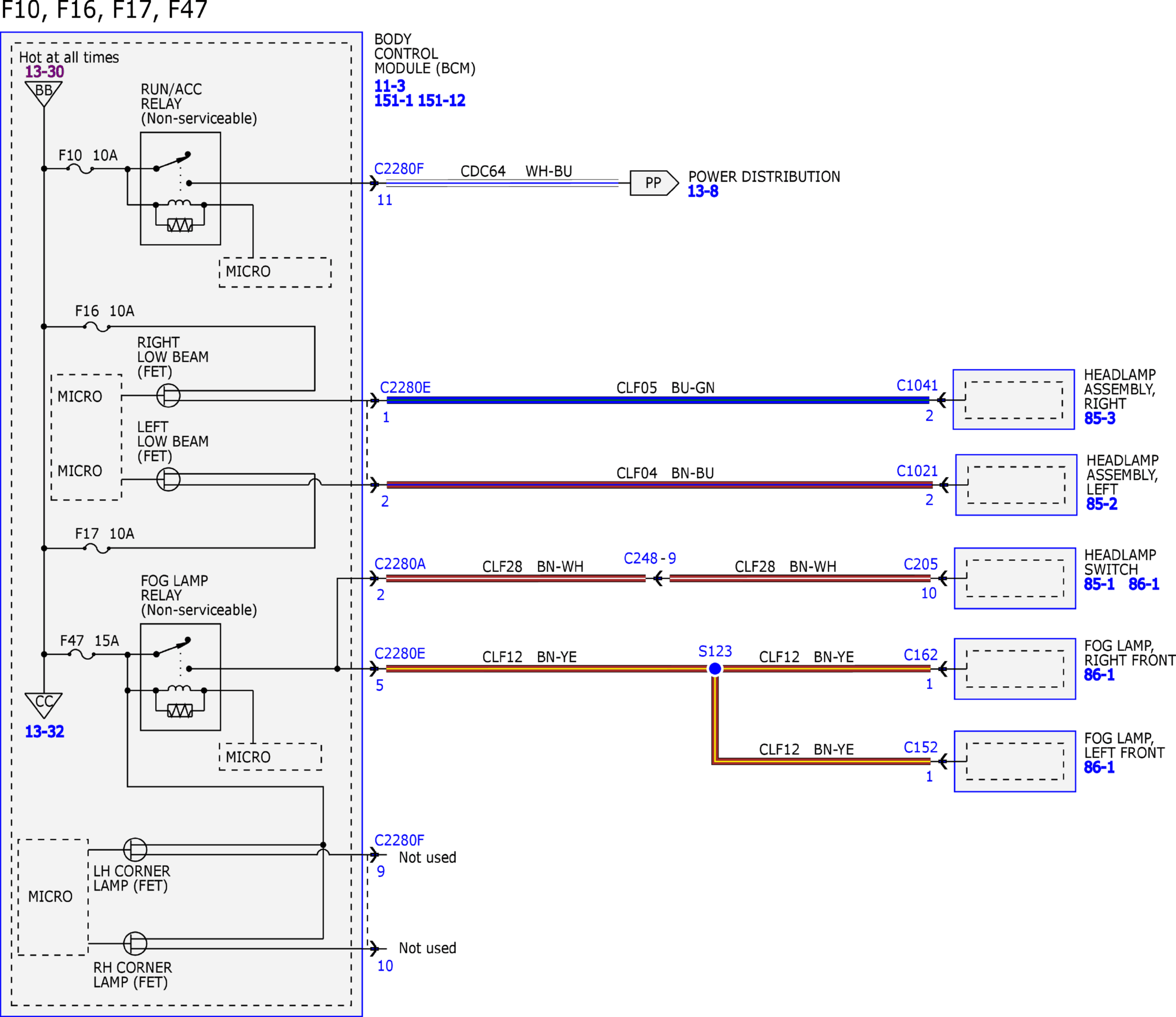Open Headlamp Assembly Right reference 85-3
The width and height of the screenshot is (1176, 1017).
click(1099, 419)
